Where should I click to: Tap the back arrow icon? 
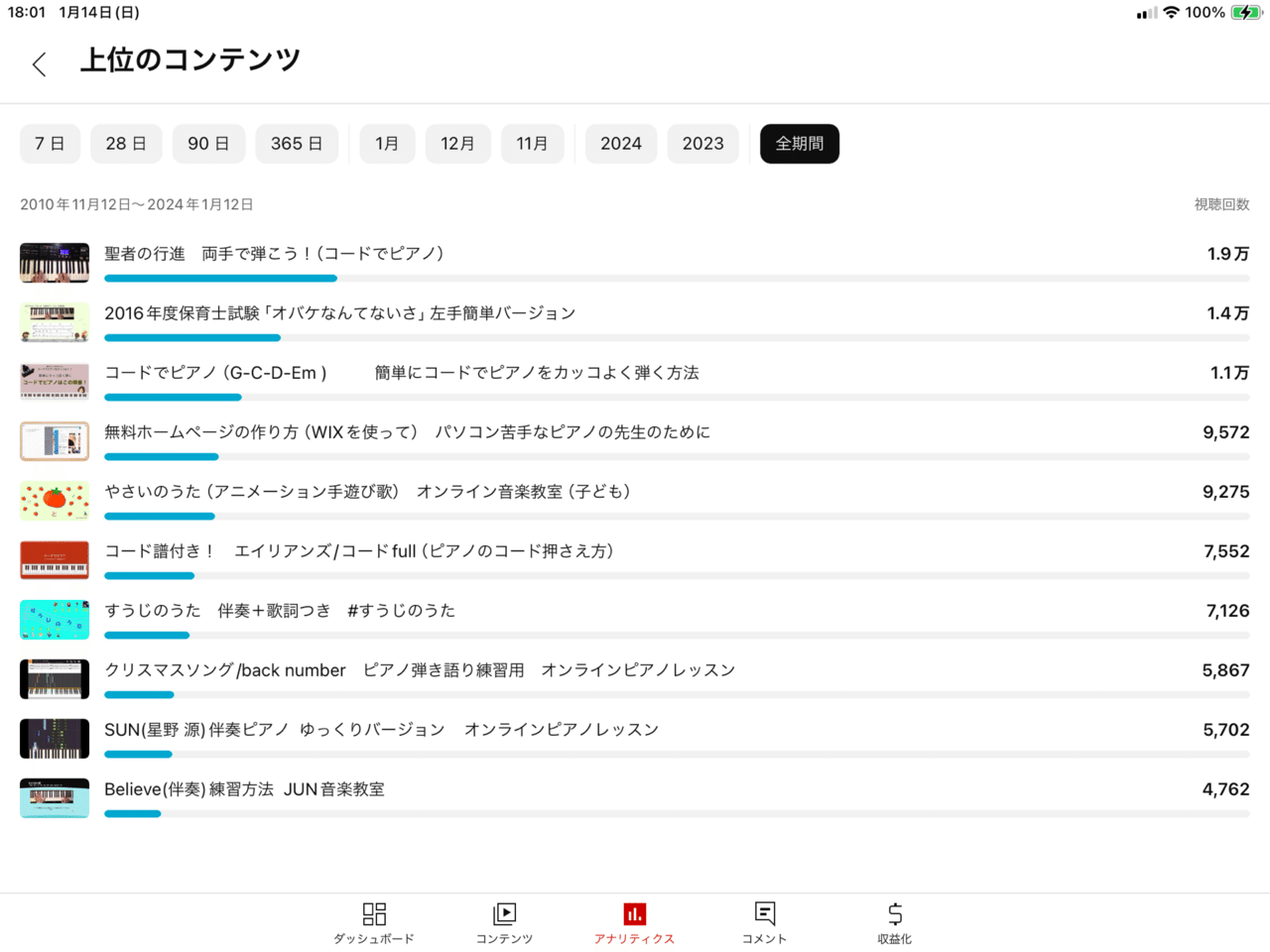(39, 64)
